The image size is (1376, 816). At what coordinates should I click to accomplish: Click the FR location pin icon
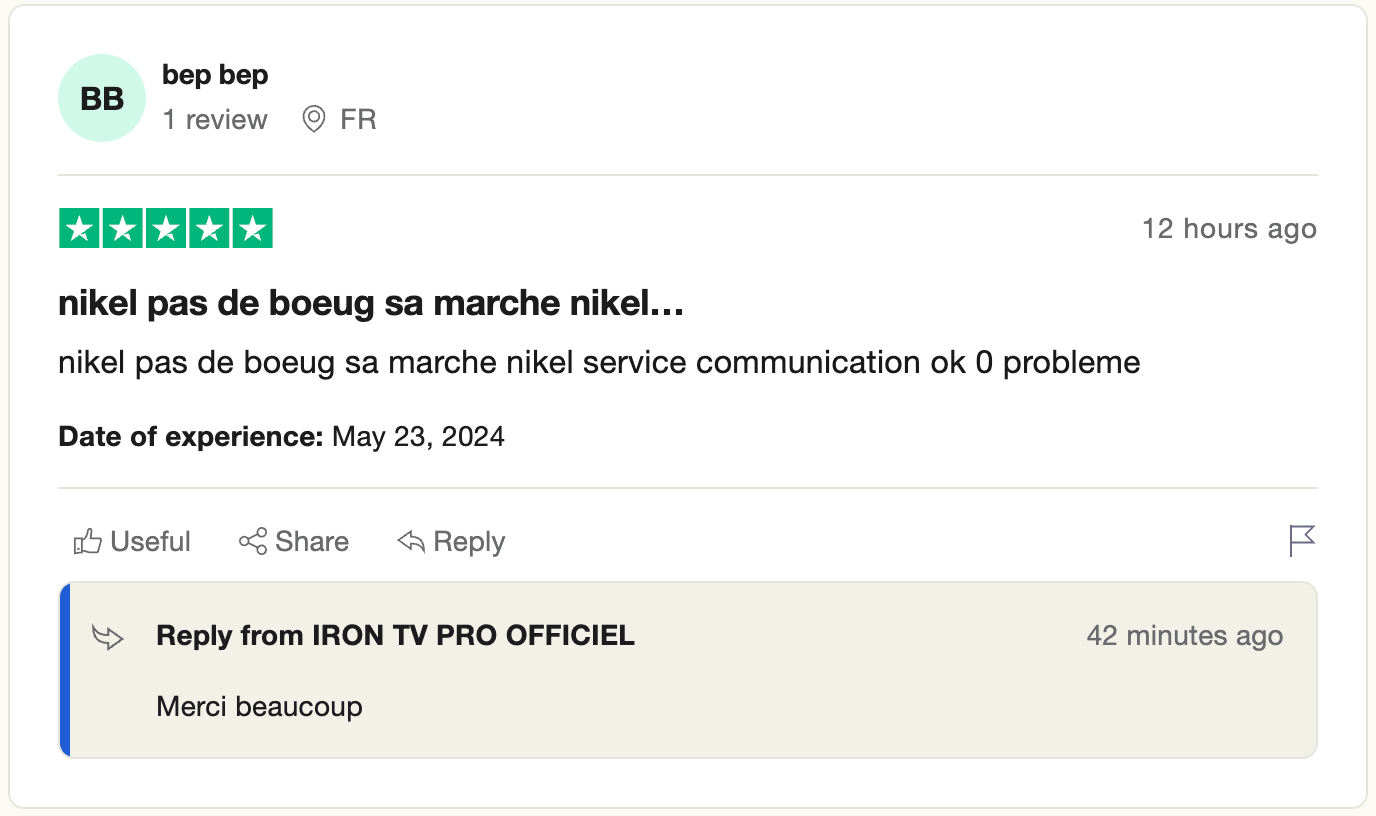pos(313,119)
